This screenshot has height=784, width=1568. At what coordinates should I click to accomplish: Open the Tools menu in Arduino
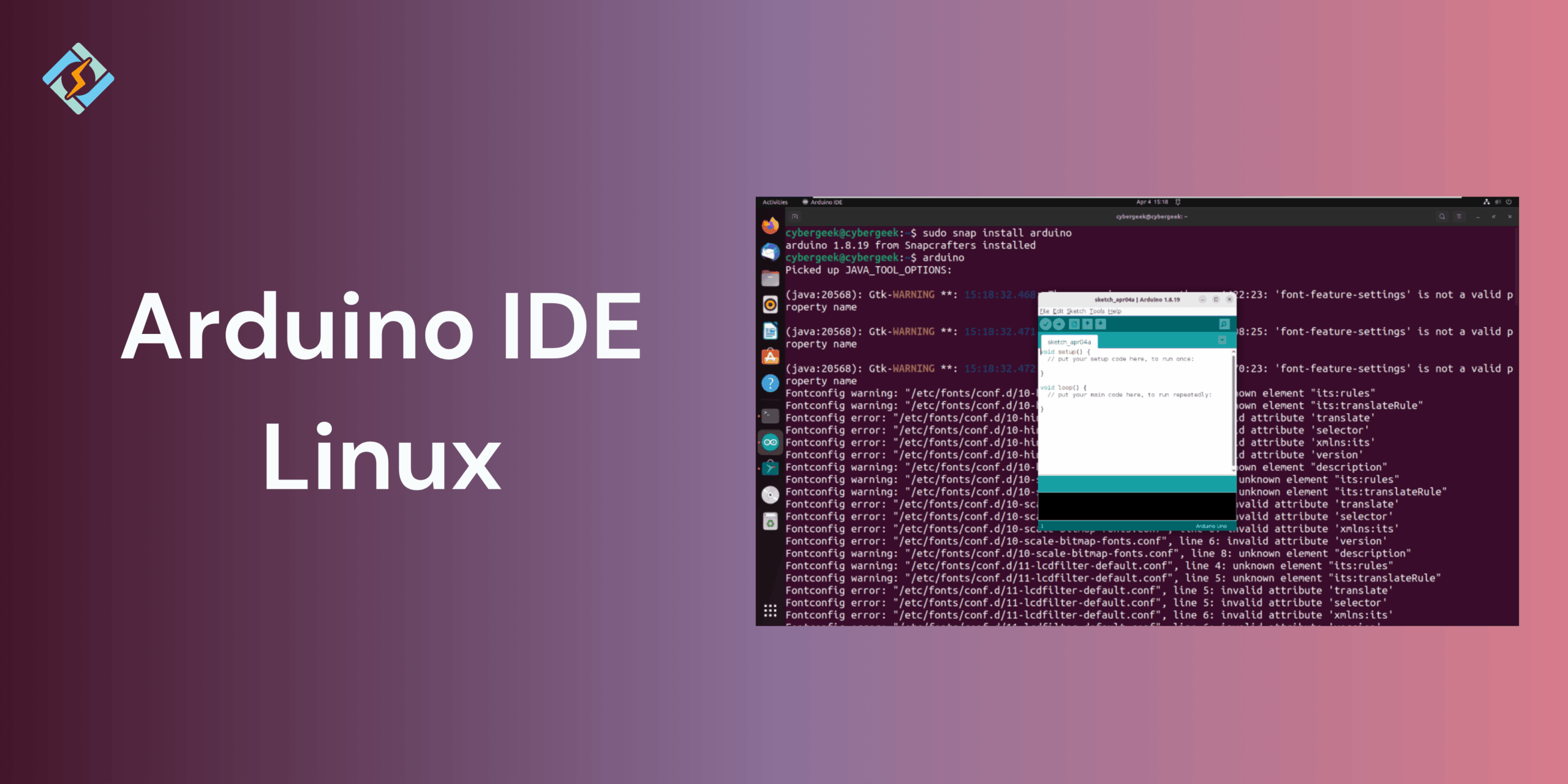tap(1096, 311)
